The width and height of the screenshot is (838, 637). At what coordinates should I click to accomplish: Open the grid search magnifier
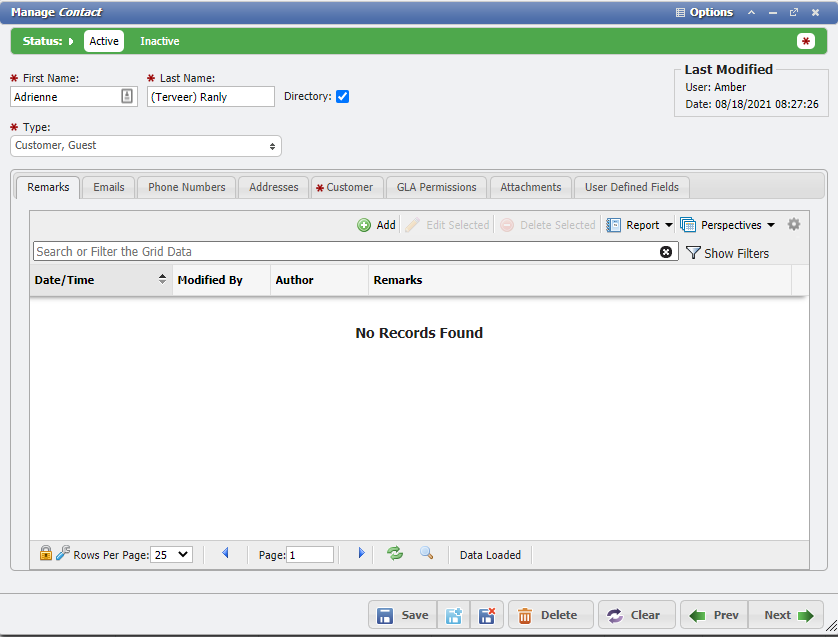[426, 554]
